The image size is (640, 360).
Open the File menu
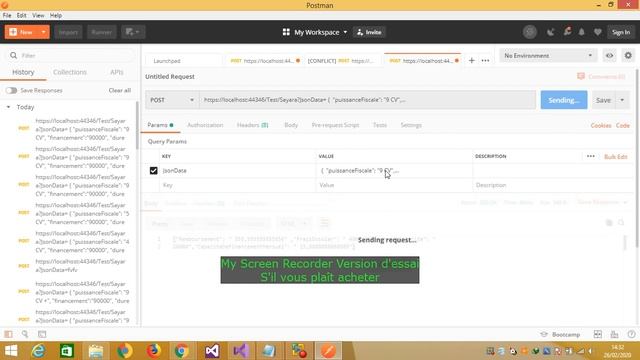click(x=7, y=16)
